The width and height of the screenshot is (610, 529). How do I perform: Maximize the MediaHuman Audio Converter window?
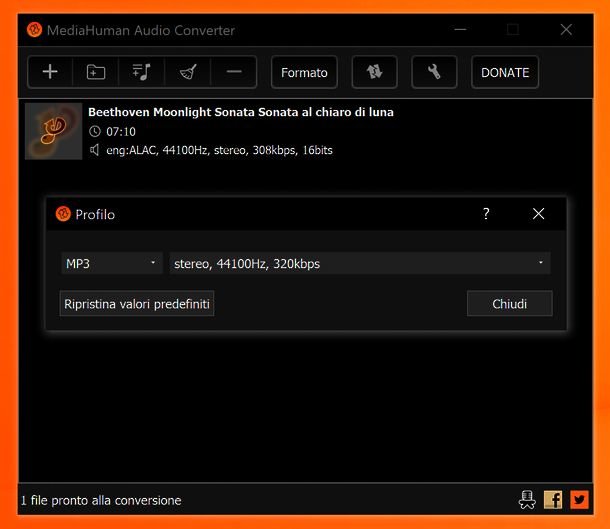[513, 30]
